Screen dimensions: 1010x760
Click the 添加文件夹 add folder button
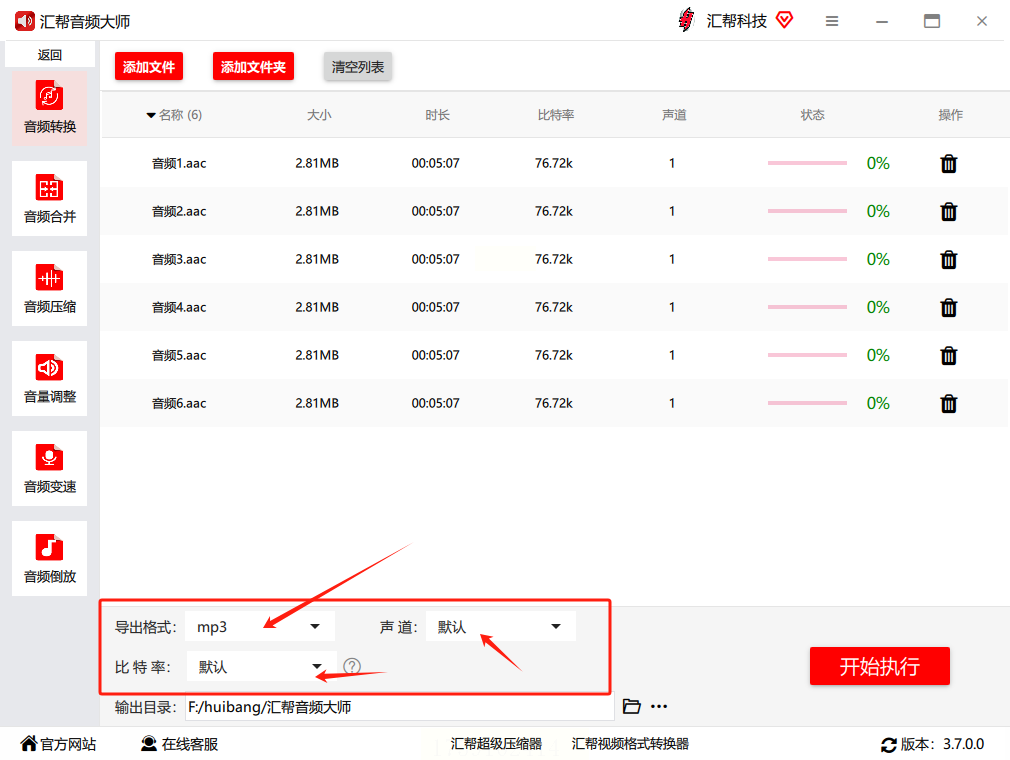click(253, 66)
